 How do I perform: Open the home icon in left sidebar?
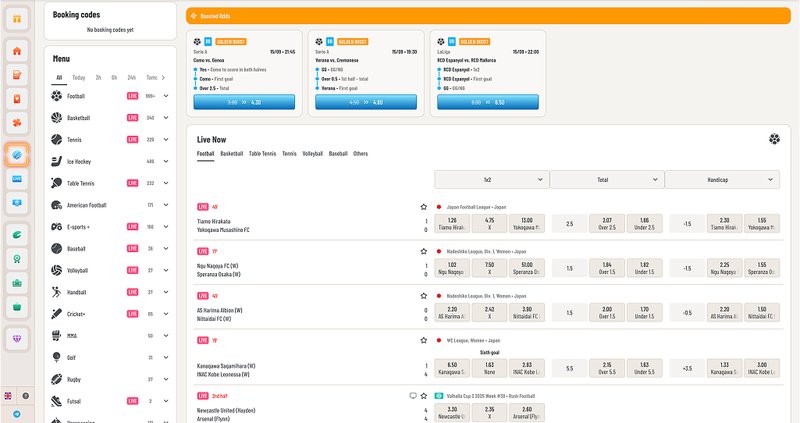(17, 51)
